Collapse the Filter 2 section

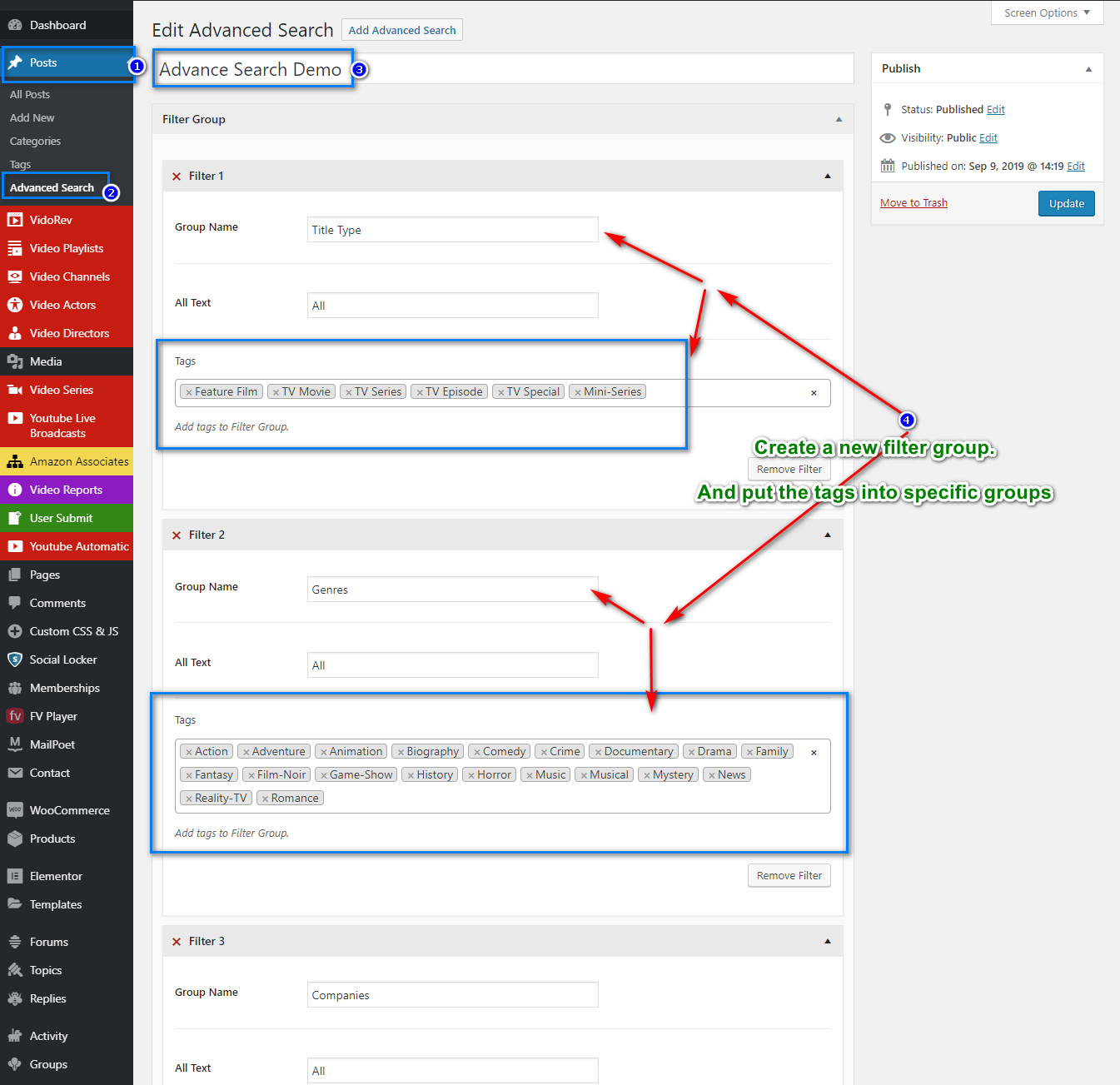coord(827,535)
